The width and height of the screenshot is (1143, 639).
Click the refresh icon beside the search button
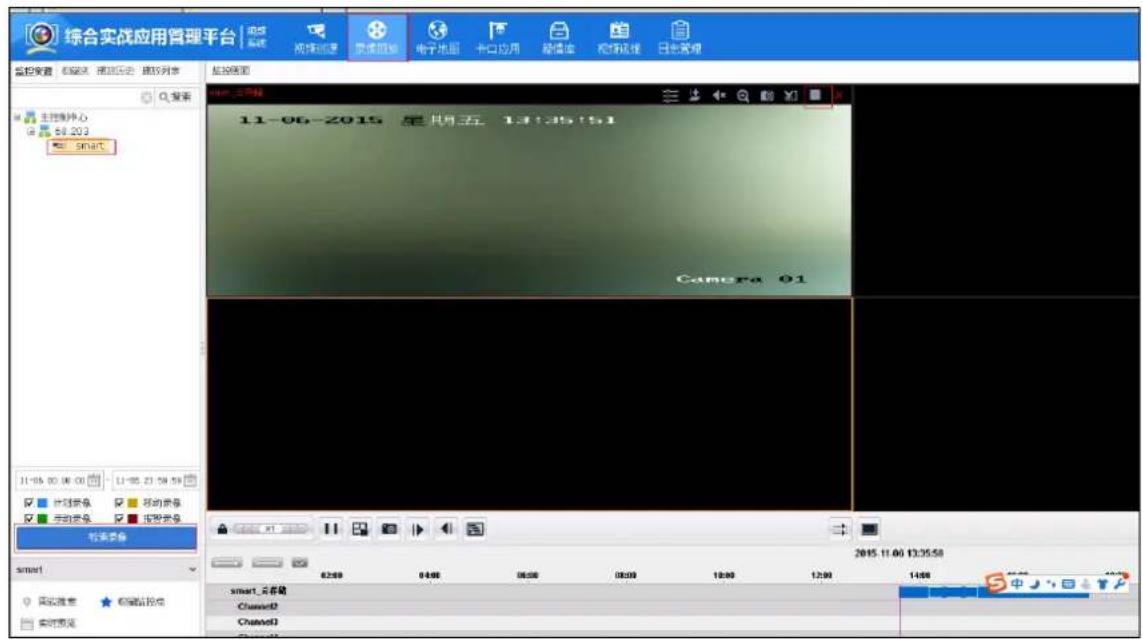(x=147, y=97)
